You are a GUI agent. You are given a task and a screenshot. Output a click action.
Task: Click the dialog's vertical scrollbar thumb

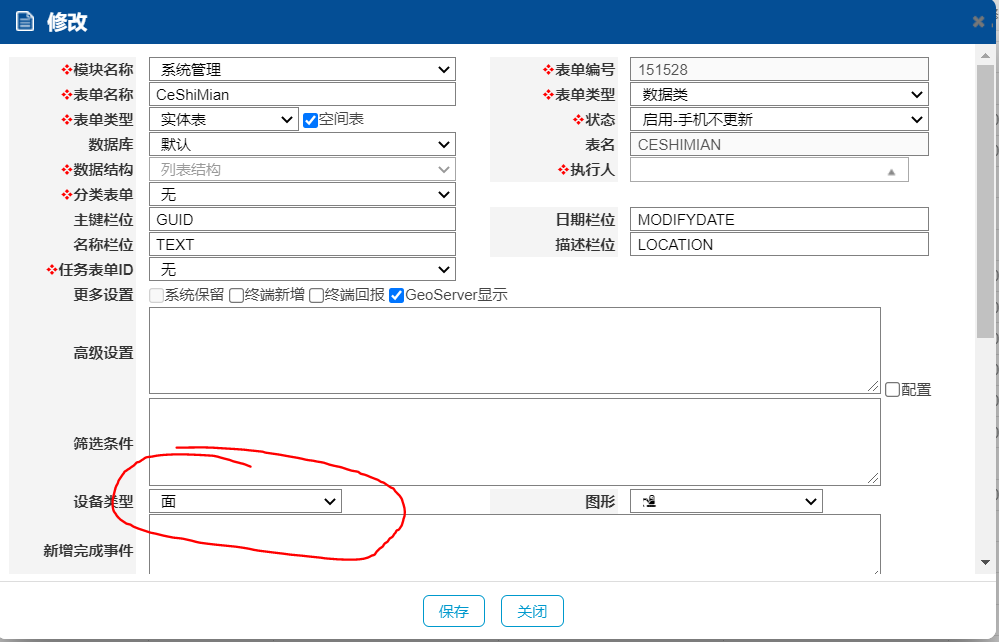(x=985, y=200)
